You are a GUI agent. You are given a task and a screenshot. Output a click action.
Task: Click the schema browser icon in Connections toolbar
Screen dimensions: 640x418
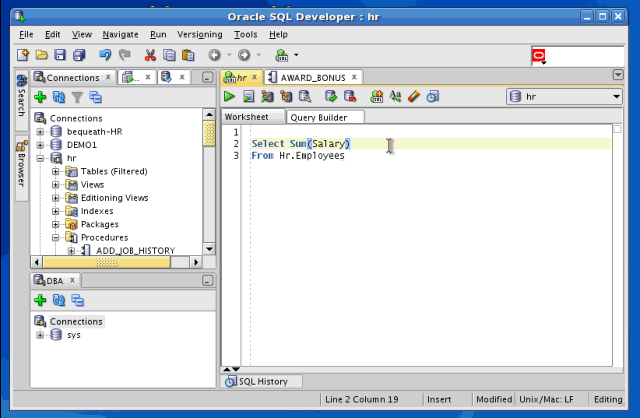tap(96, 97)
